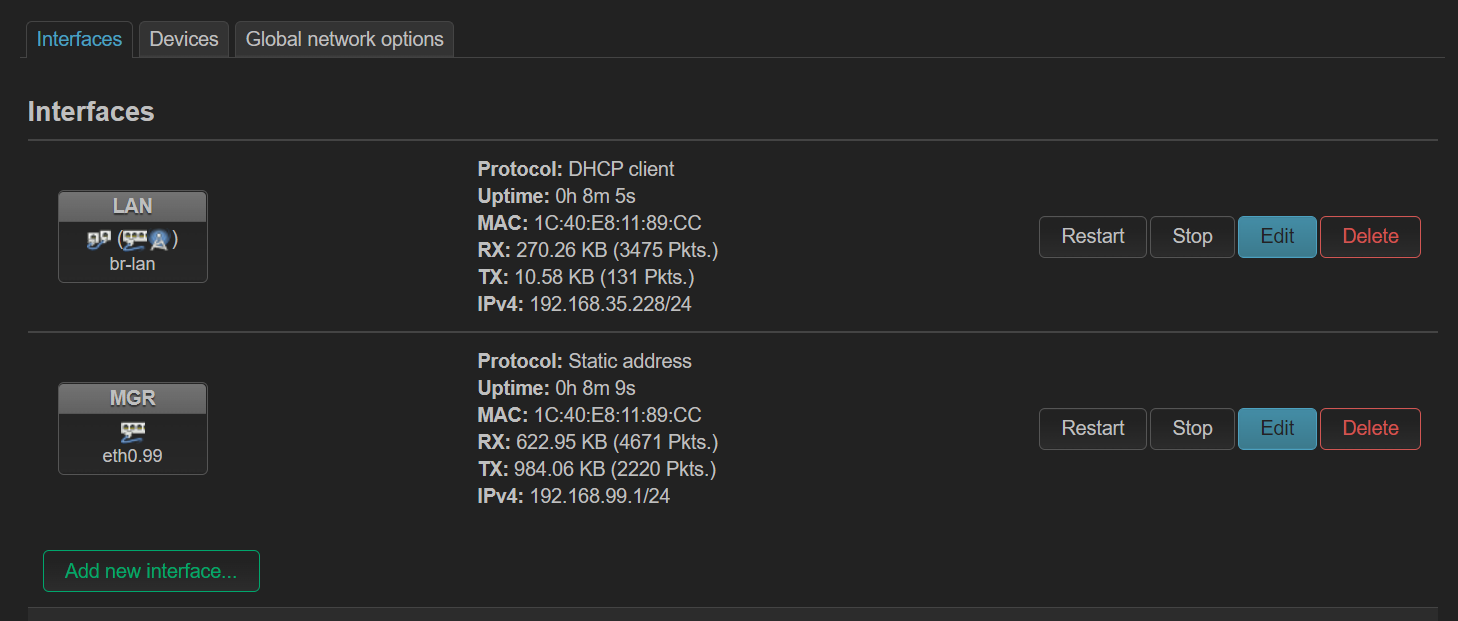
Task: Edit the MGR interface settings
Action: coord(1277,429)
